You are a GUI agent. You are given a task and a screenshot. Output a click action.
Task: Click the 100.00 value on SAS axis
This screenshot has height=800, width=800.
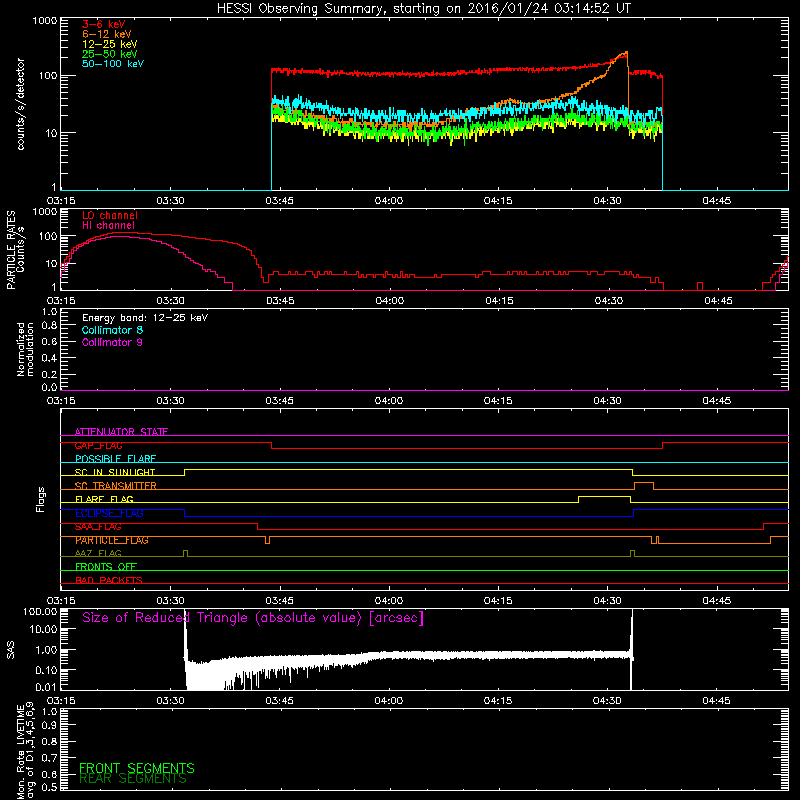click(x=40, y=611)
